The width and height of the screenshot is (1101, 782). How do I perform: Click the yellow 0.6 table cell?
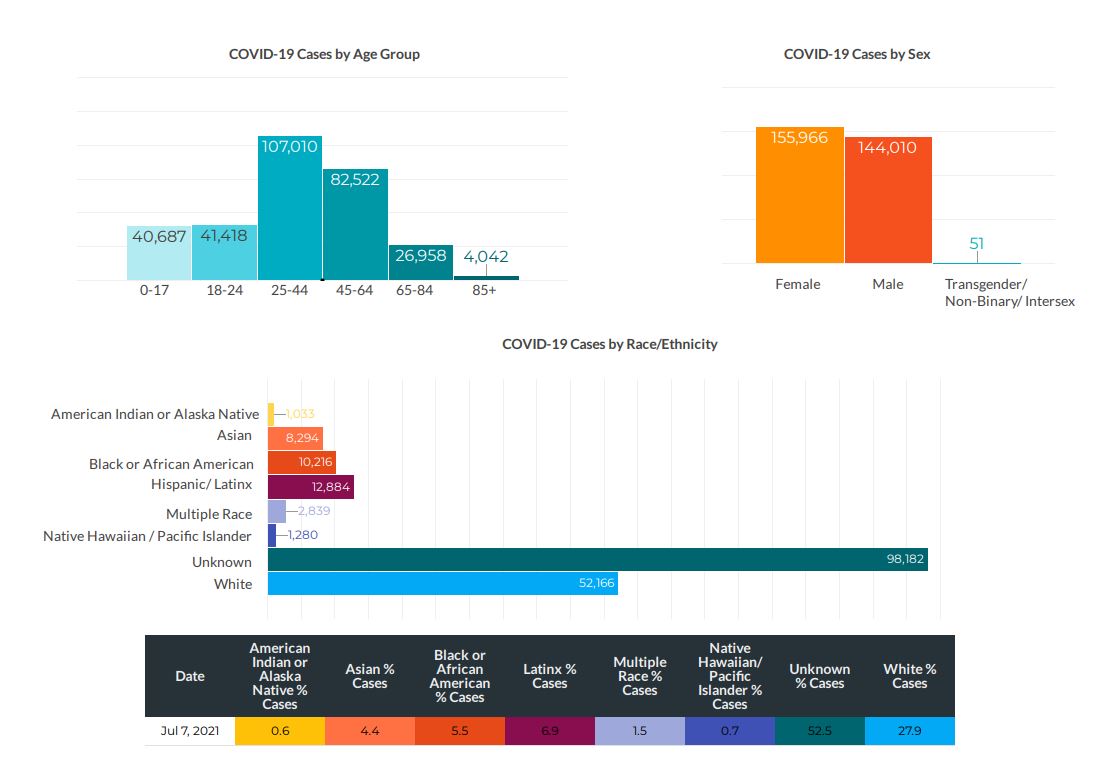(279, 731)
